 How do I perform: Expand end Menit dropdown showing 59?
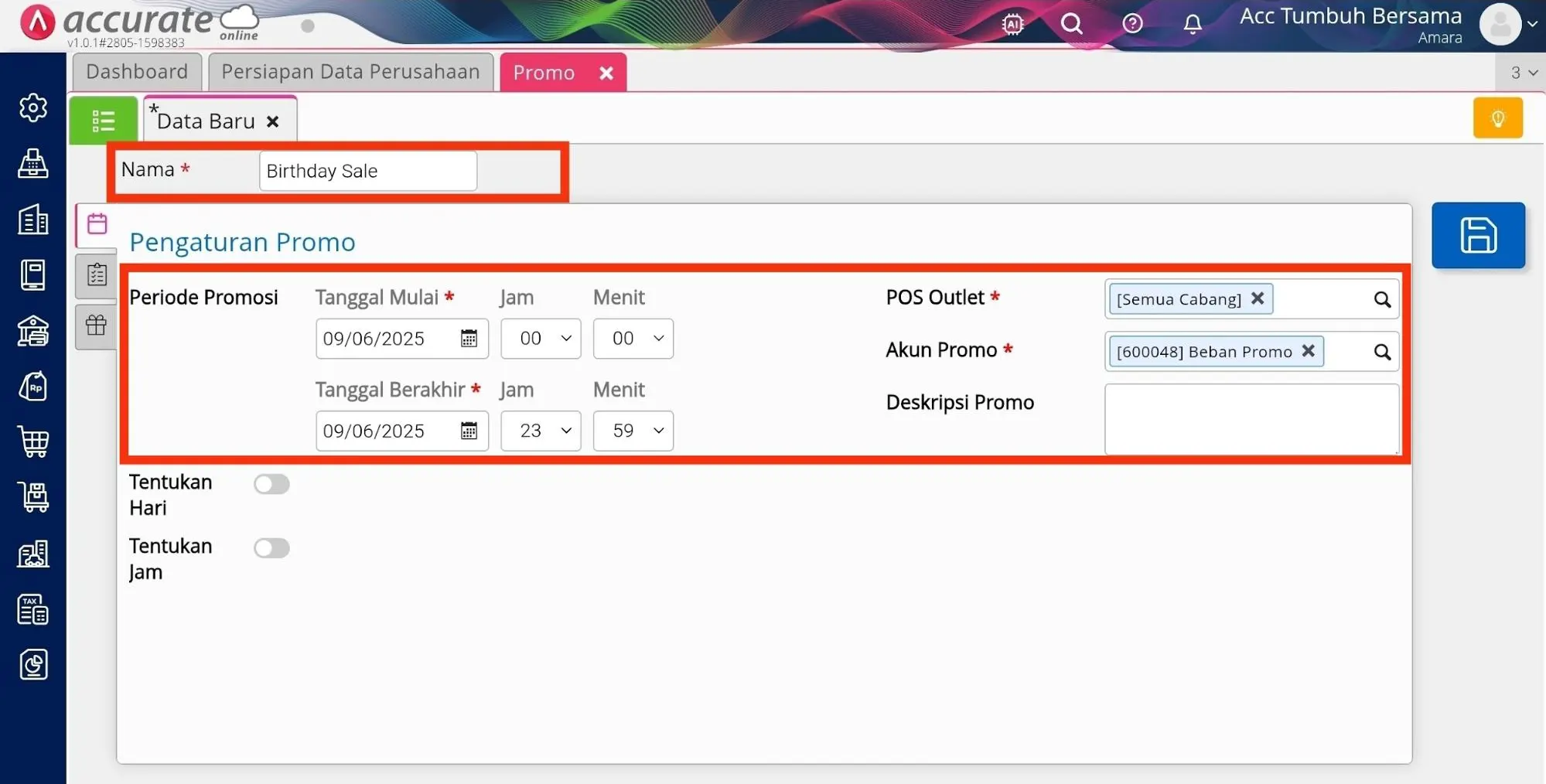point(633,431)
